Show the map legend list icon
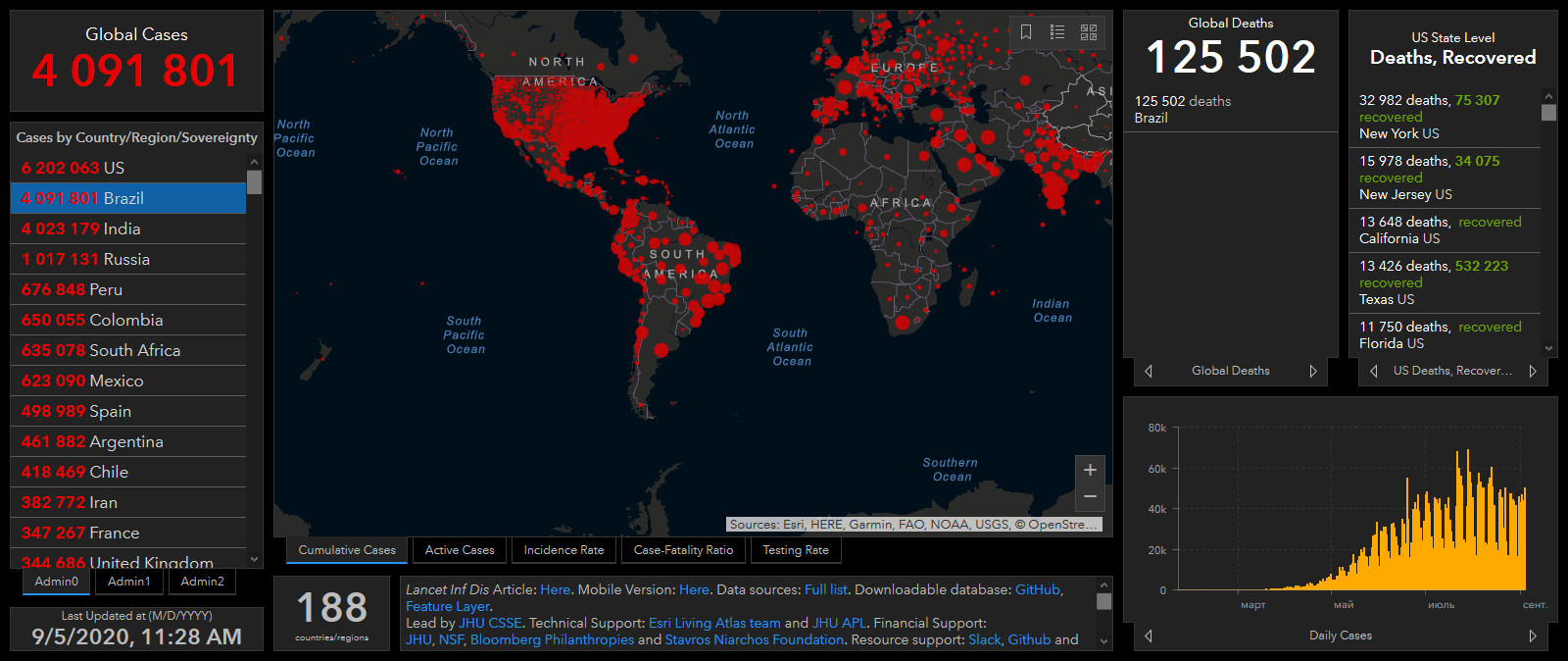 pos(1057,32)
